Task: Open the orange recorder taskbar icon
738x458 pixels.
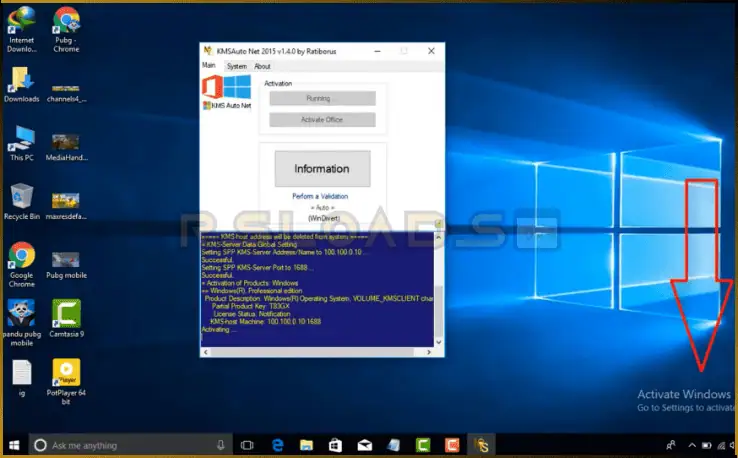Action: click(452, 445)
